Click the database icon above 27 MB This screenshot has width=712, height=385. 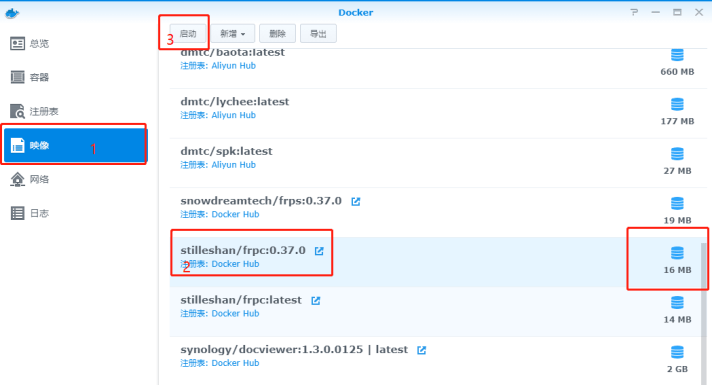tap(677, 153)
